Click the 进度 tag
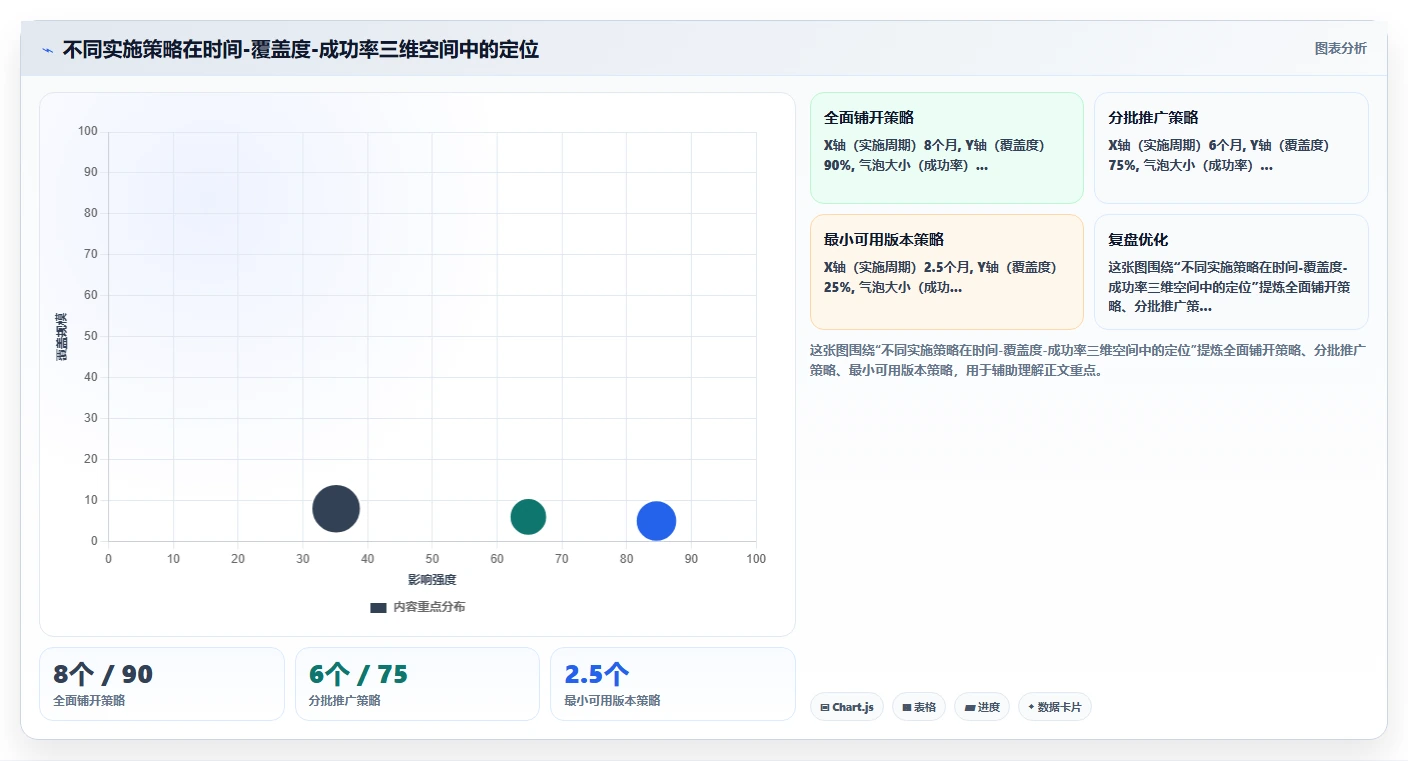This screenshot has height=761, width=1408. pos(982,707)
